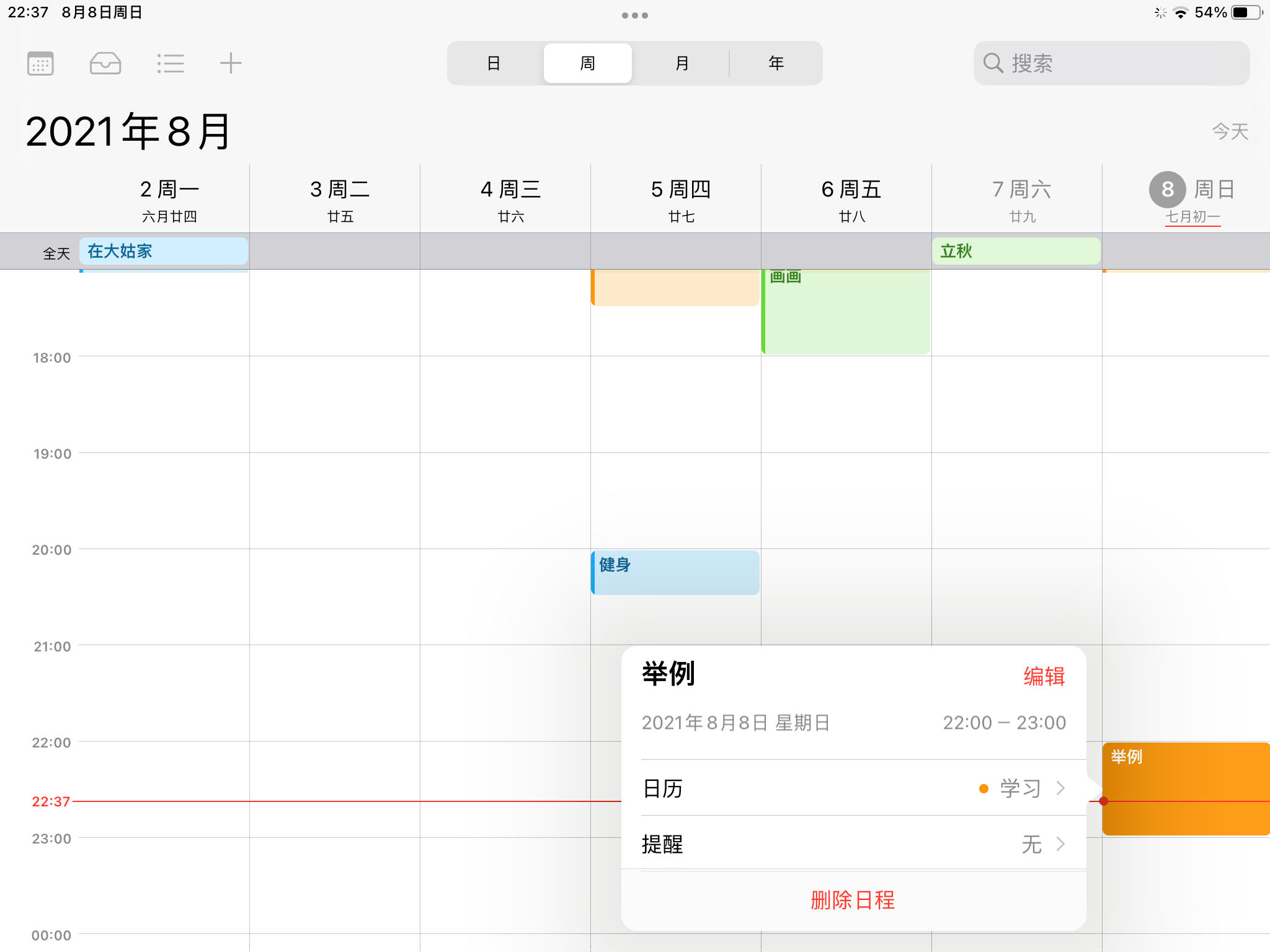Image resolution: width=1270 pixels, height=952 pixels.
Task: Click the orange 学习 calendar color dot
Action: click(x=984, y=788)
